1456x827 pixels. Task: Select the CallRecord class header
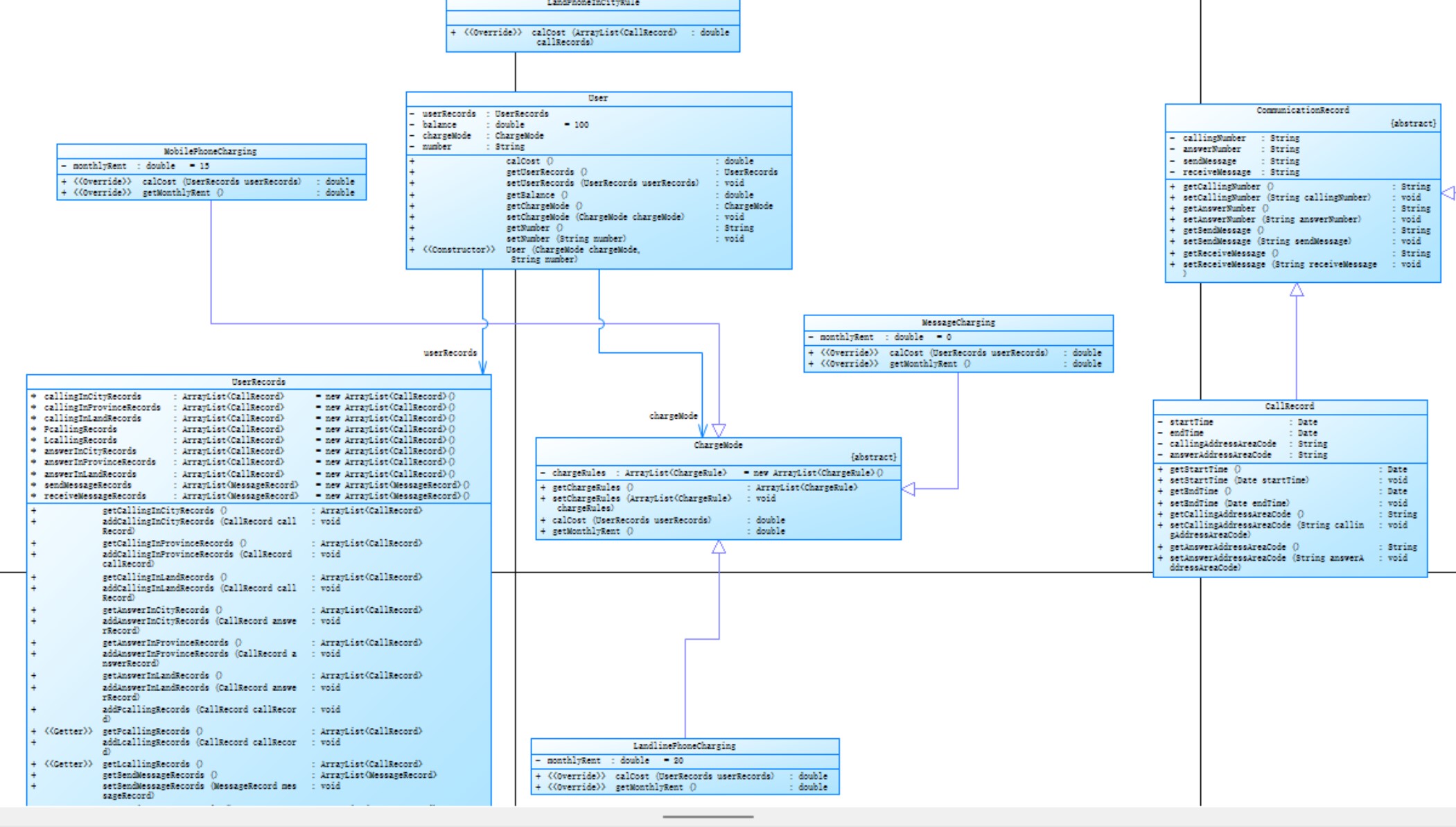pos(1289,406)
